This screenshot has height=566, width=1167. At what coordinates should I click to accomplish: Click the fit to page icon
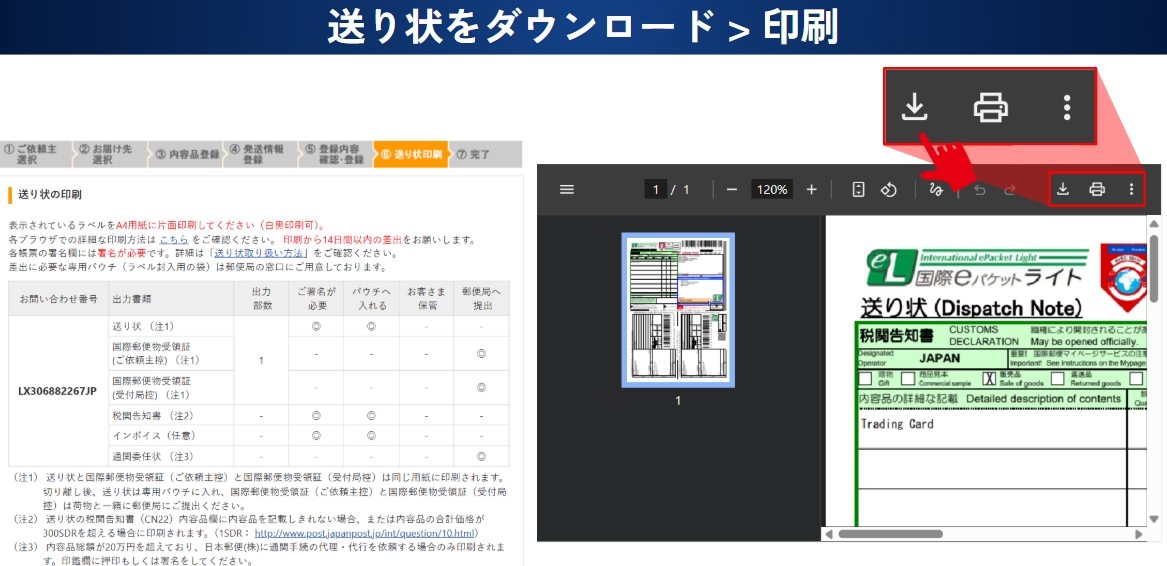point(858,189)
